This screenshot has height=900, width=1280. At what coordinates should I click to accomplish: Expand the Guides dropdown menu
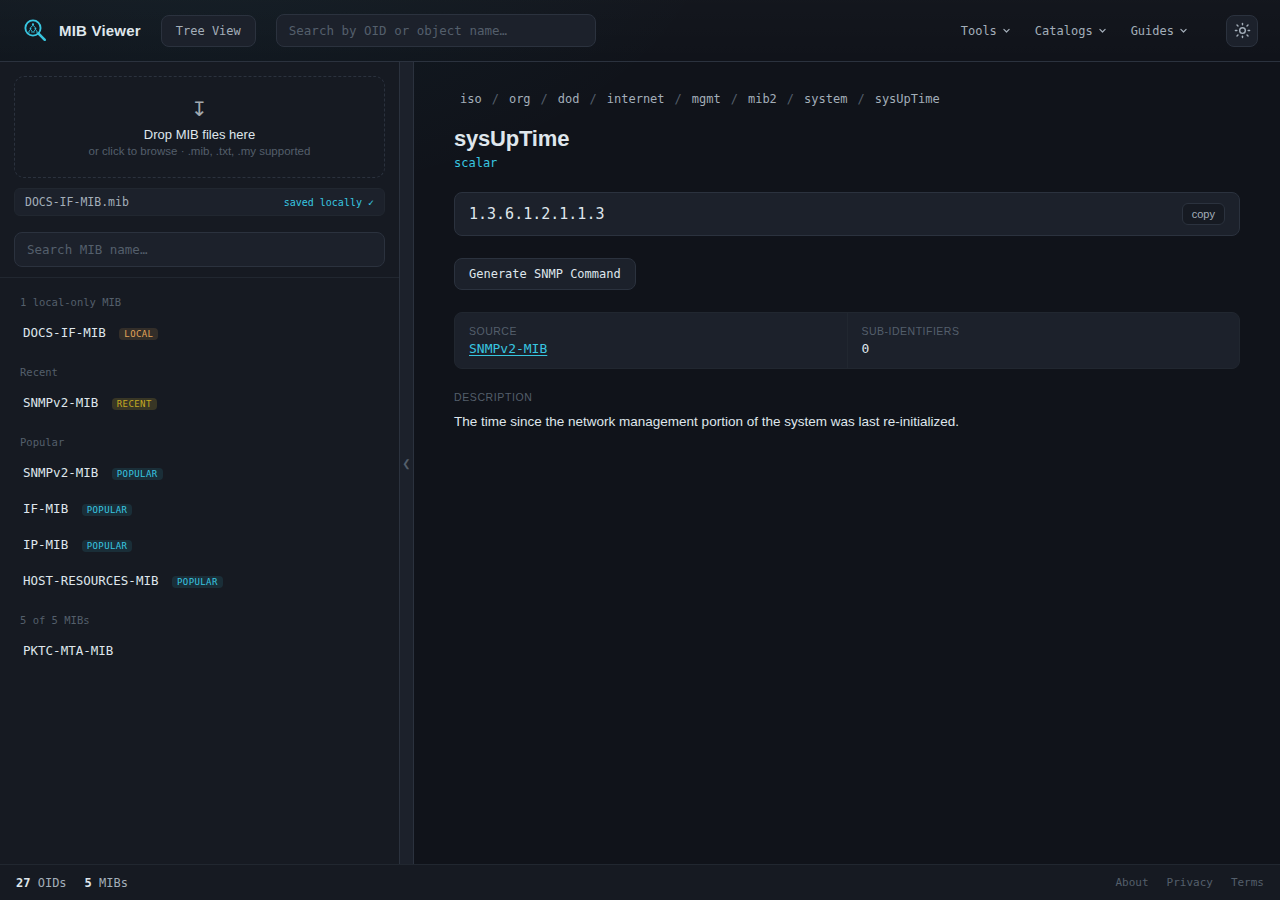pos(1159,30)
